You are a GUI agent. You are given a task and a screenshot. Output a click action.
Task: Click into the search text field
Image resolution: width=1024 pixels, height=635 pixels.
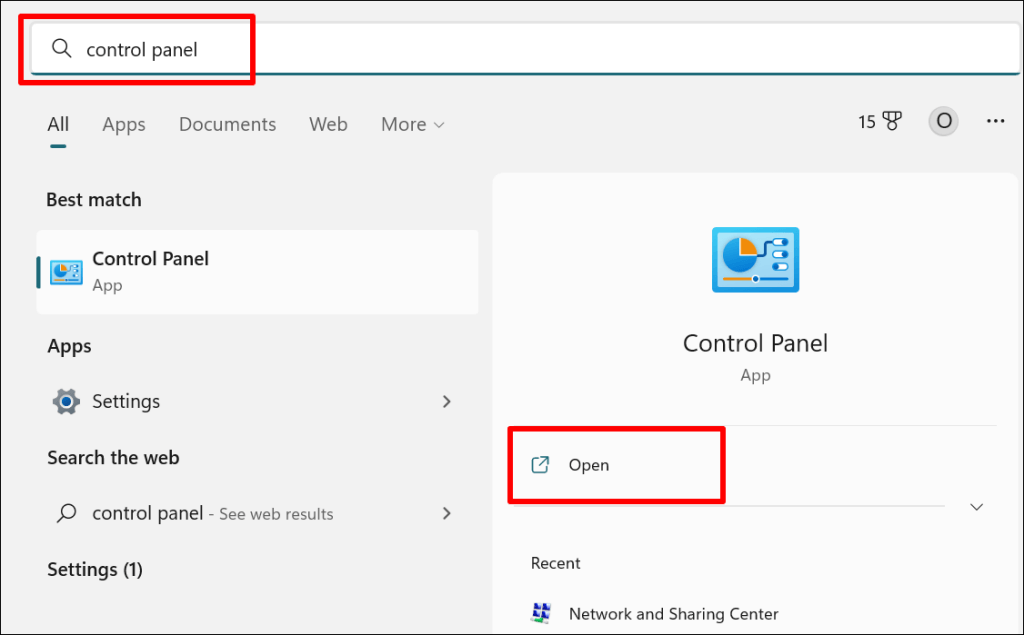500,49
